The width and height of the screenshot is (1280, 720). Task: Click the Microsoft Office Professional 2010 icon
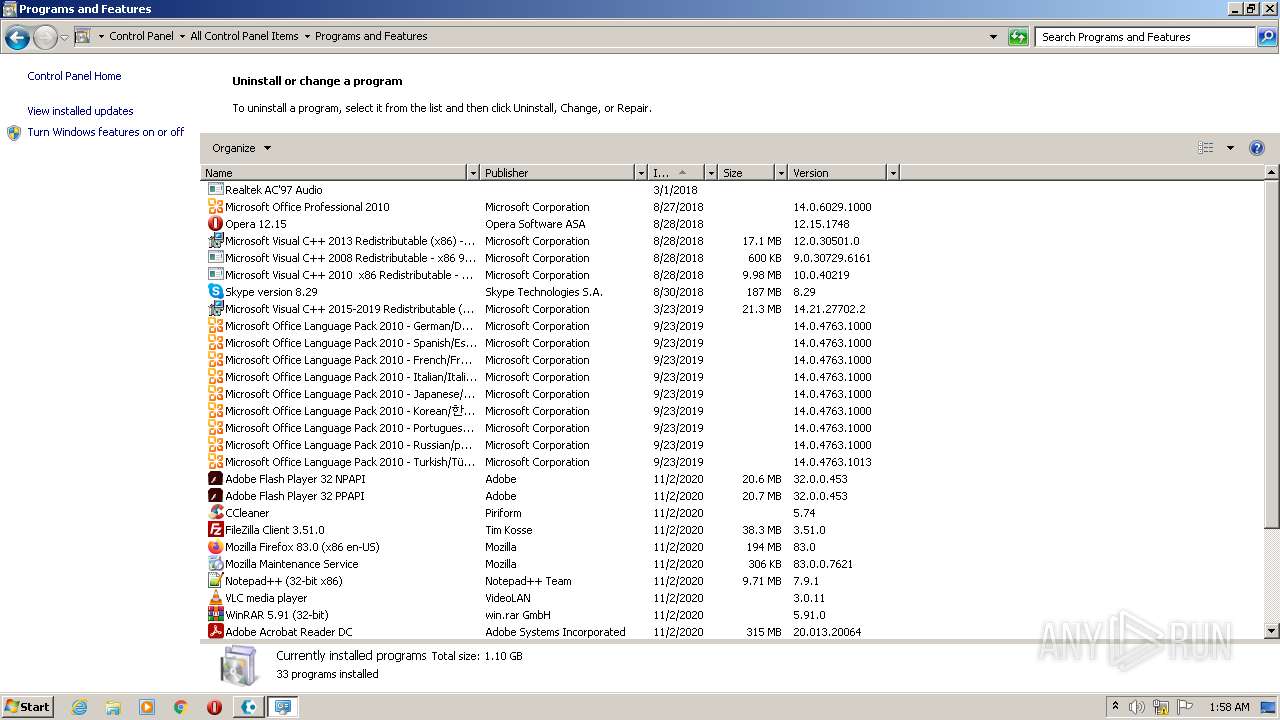click(215, 206)
